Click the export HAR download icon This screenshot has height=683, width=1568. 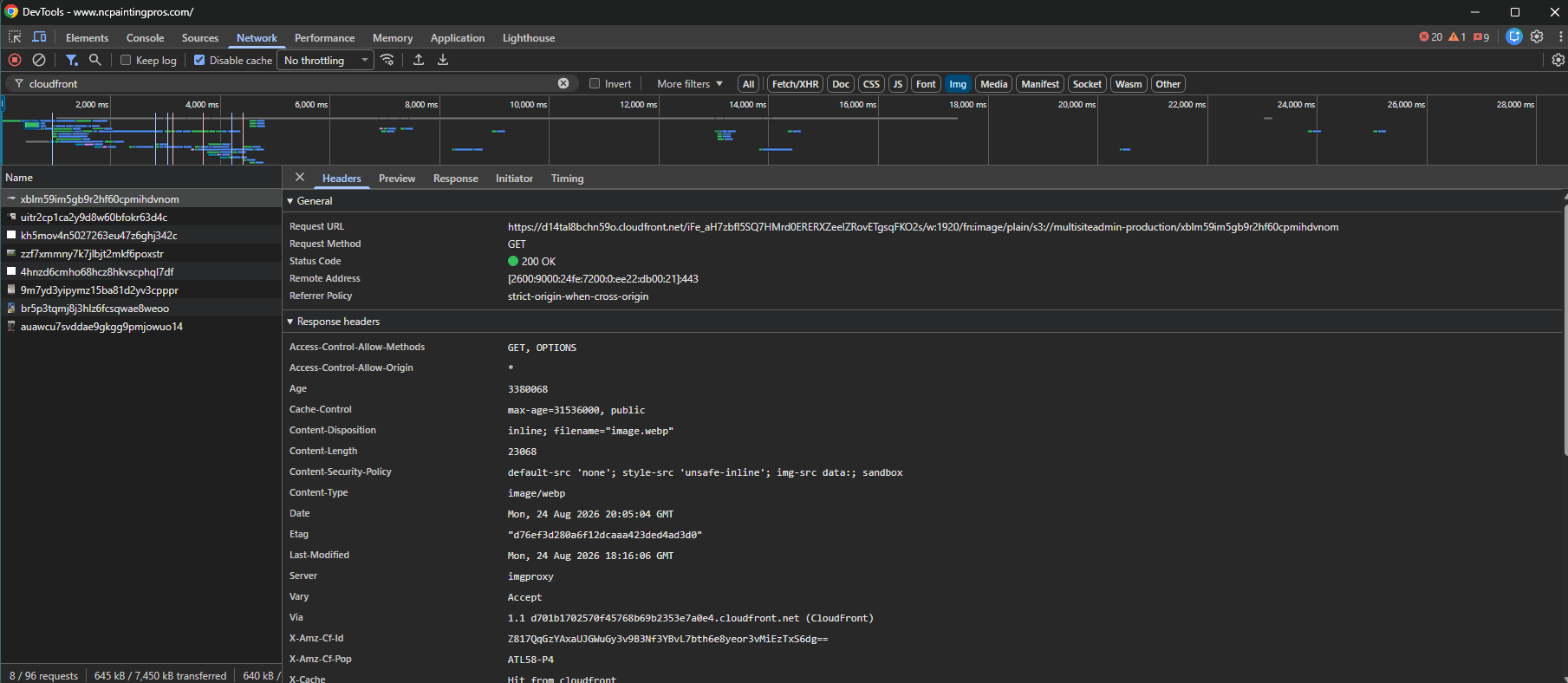(x=443, y=60)
